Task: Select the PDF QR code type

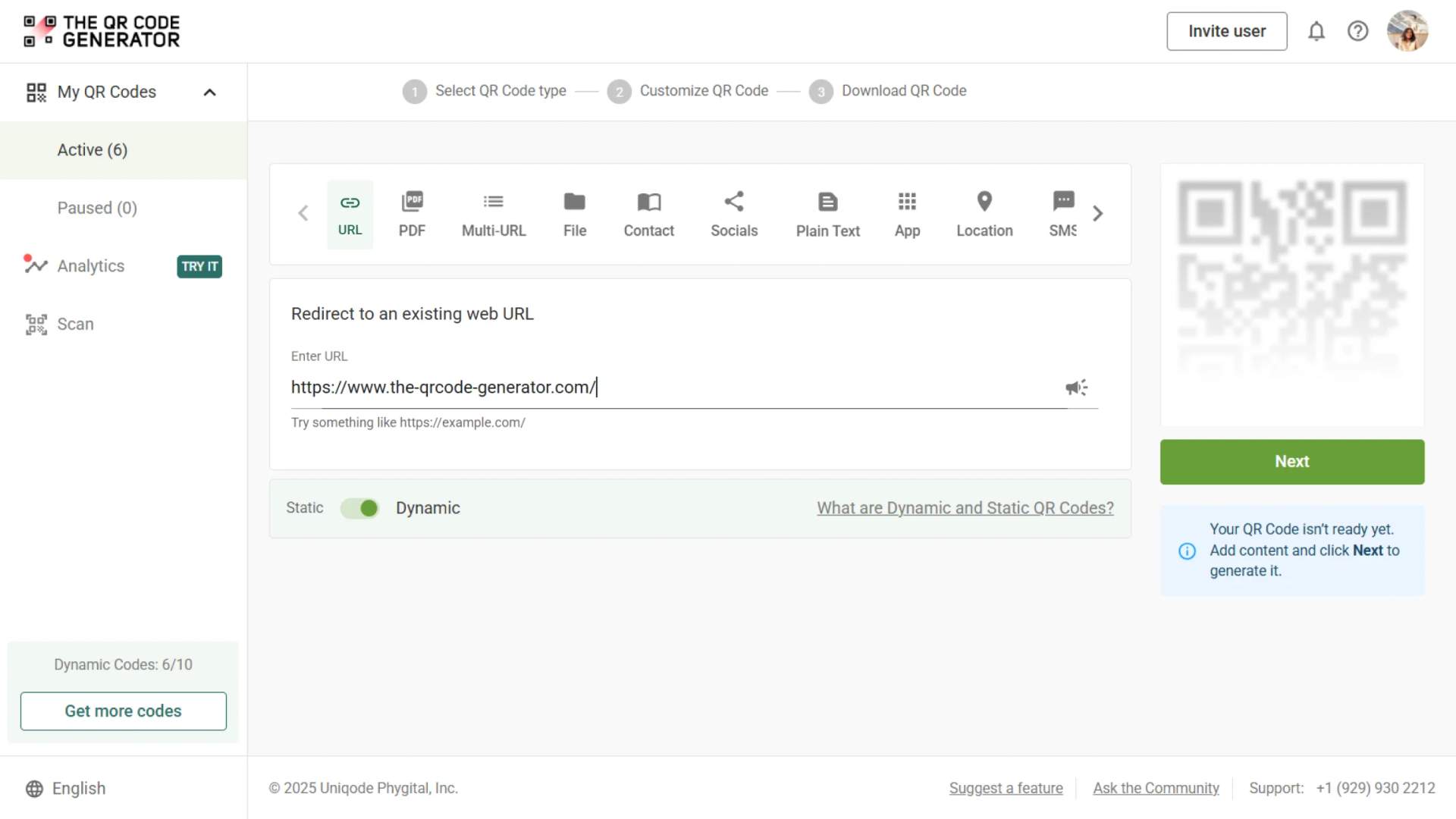Action: tap(412, 215)
